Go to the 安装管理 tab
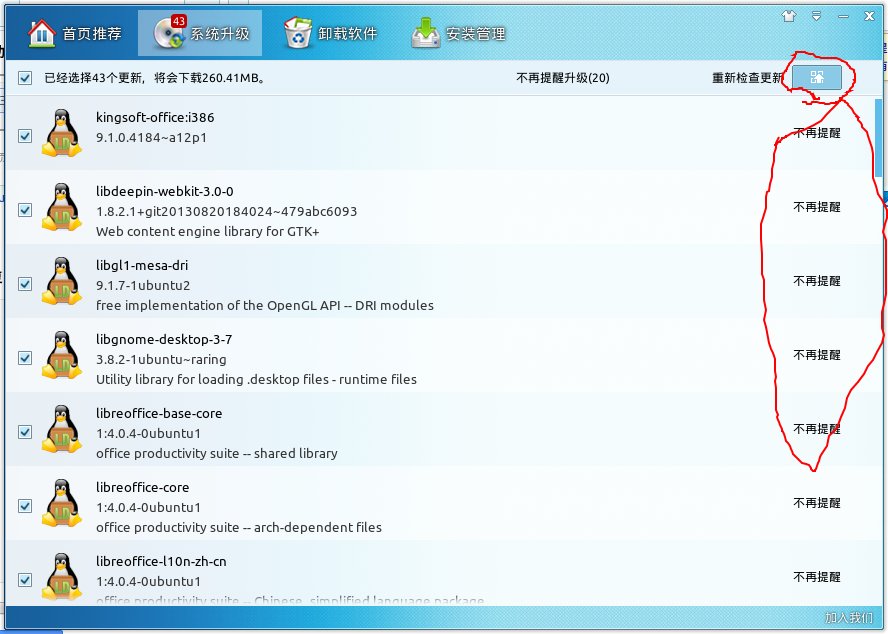The width and height of the screenshot is (888, 634). (x=459, y=33)
